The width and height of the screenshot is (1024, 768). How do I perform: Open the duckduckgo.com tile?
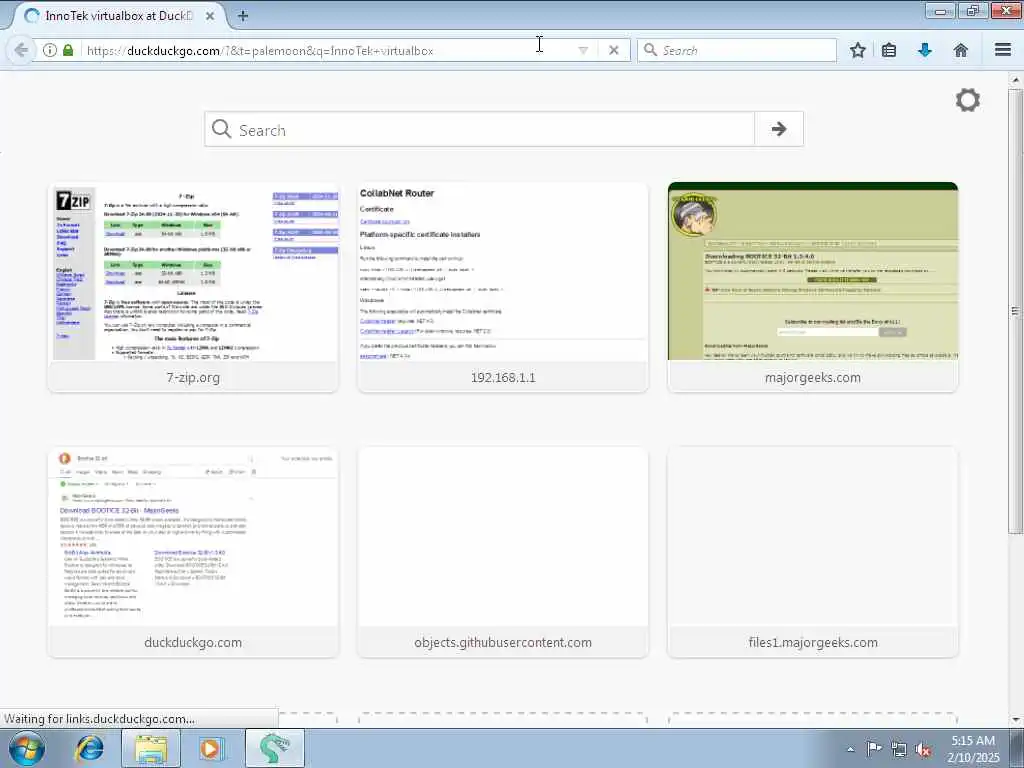(x=193, y=552)
